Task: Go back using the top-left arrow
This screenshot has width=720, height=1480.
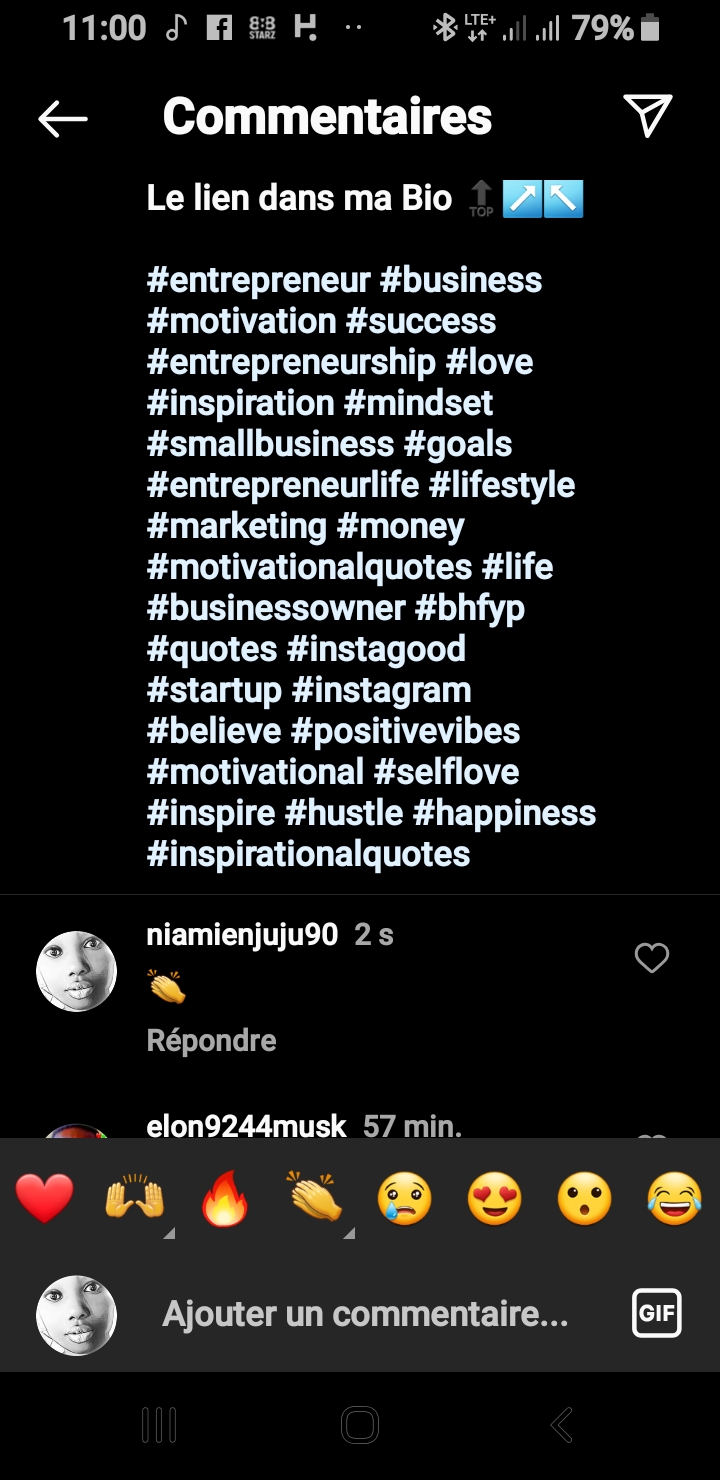Action: tap(62, 119)
